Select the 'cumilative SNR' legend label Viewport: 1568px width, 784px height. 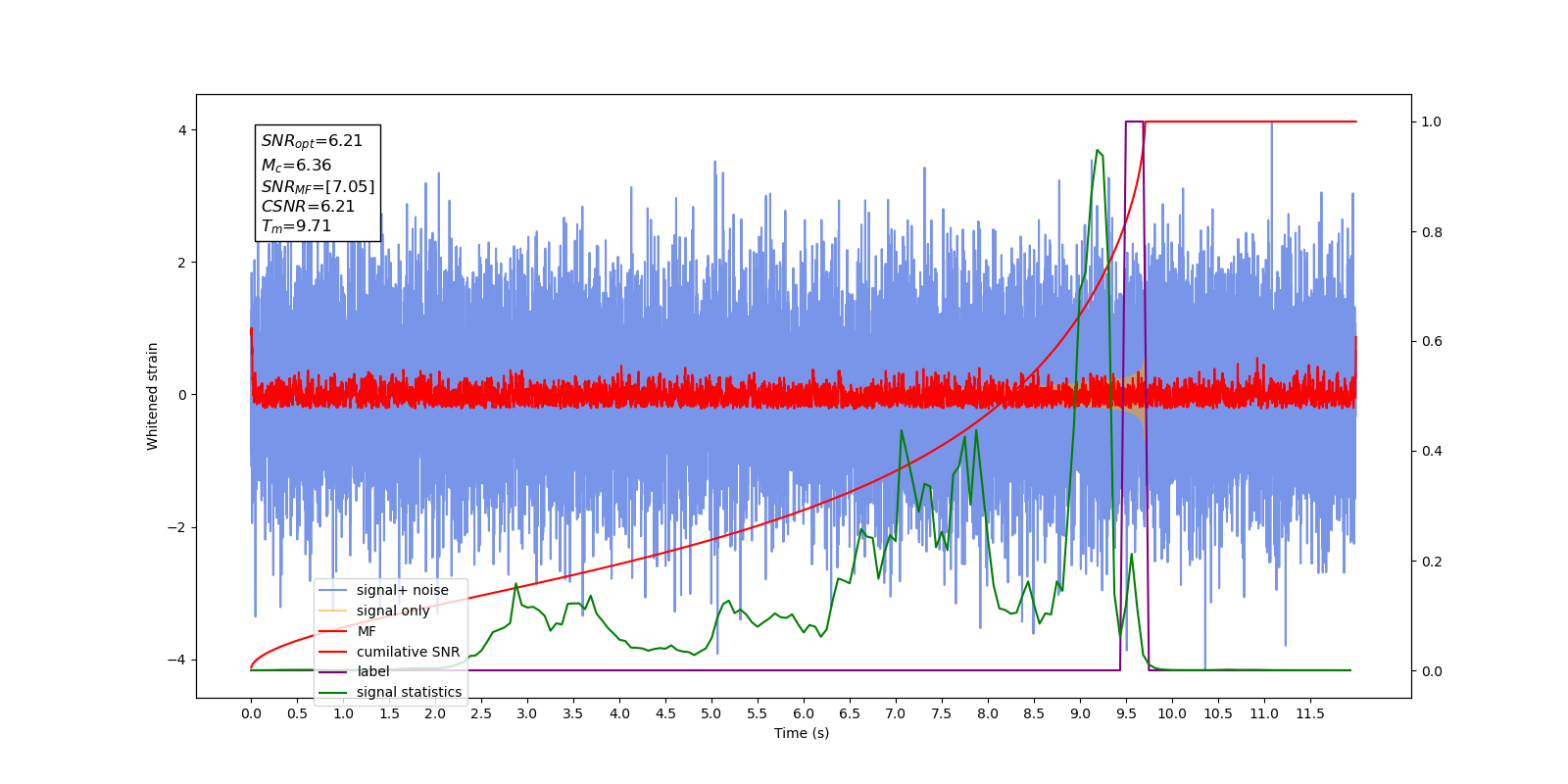[x=408, y=652]
